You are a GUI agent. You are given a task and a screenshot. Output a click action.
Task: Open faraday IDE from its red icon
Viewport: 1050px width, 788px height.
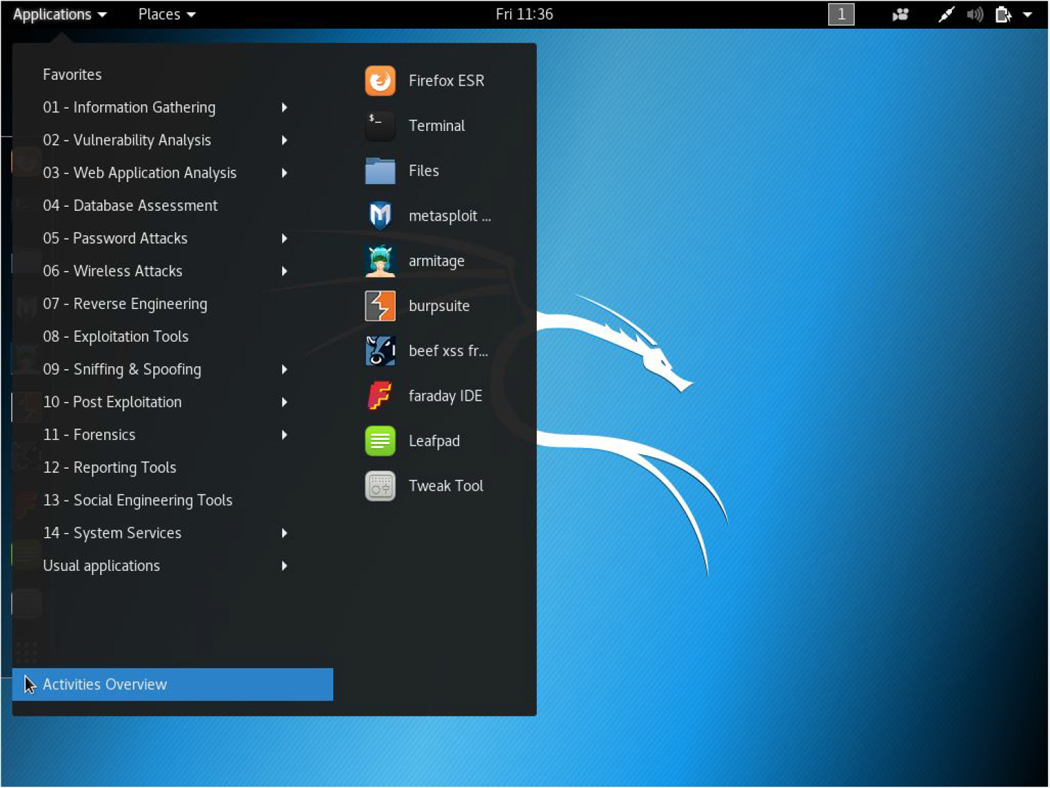(380, 396)
